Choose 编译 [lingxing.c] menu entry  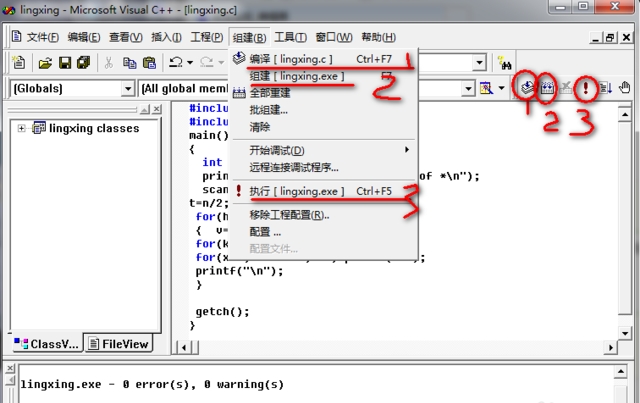click(x=323, y=59)
